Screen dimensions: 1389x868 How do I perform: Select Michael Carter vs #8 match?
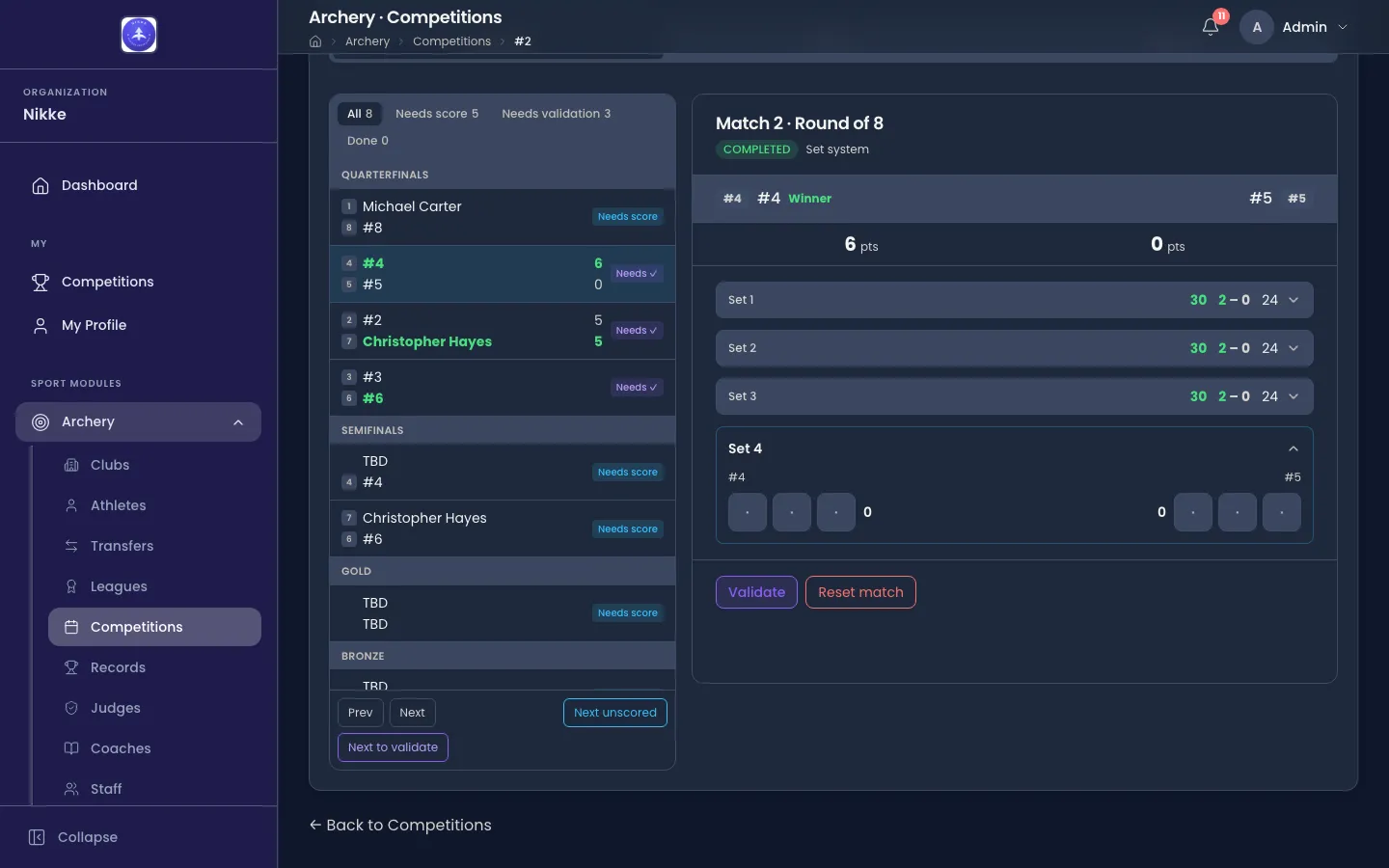point(503,217)
